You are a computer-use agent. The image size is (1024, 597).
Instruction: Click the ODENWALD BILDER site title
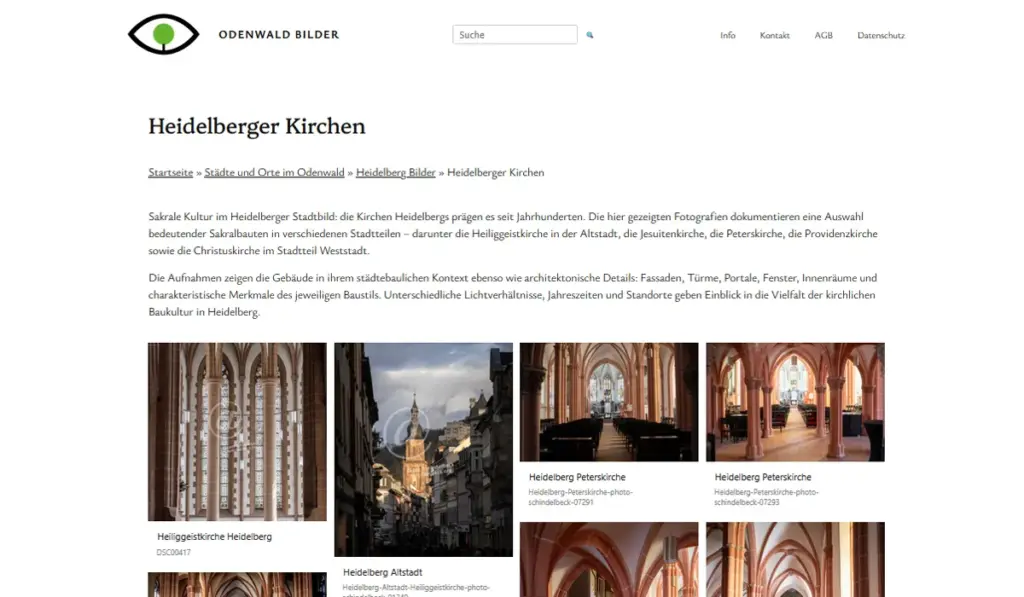[x=279, y=35]
